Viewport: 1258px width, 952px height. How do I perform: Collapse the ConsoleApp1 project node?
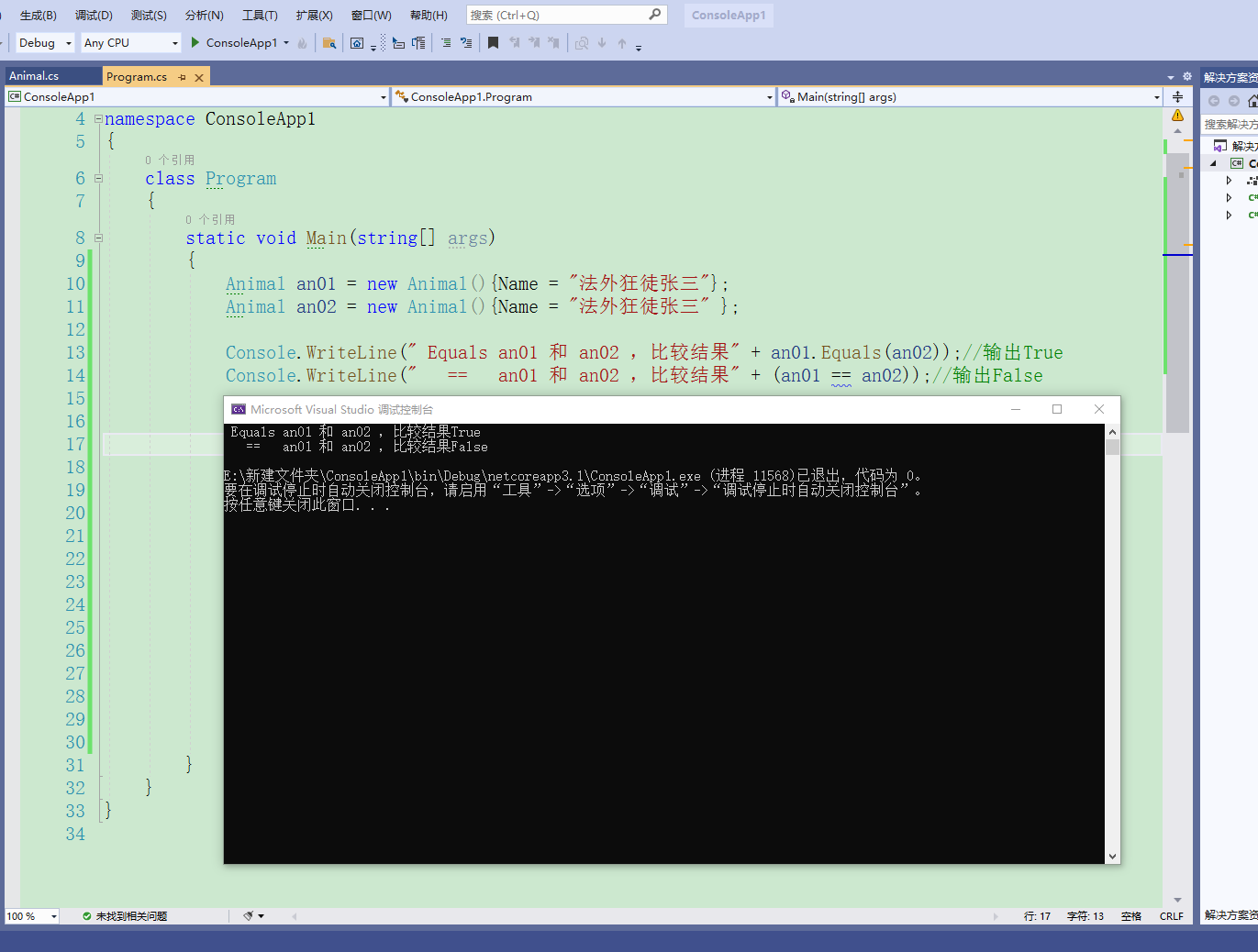pyautogui.click(x=1213, y=163)
